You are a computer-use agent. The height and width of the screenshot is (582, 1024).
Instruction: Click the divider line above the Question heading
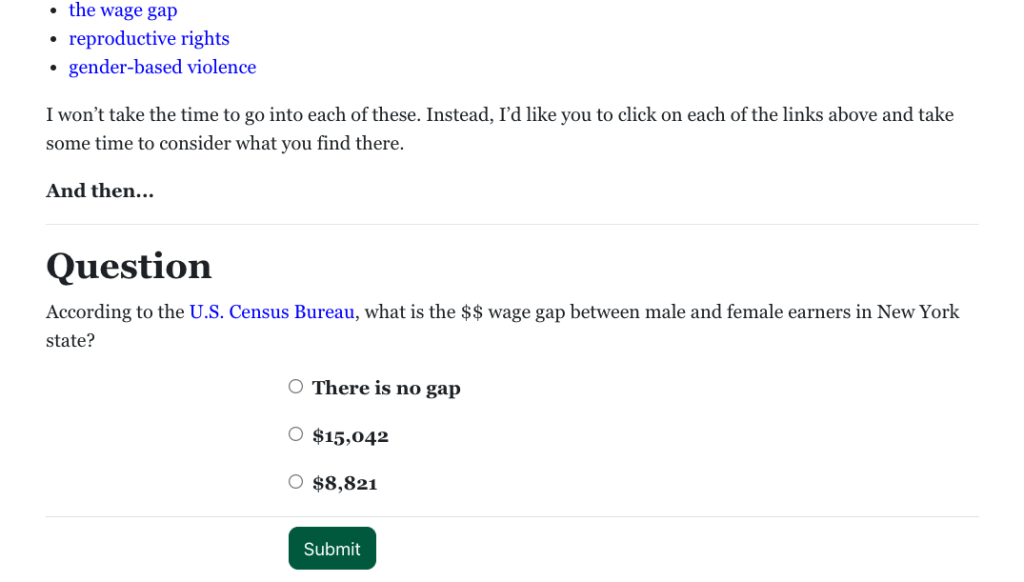click(512, 225)
